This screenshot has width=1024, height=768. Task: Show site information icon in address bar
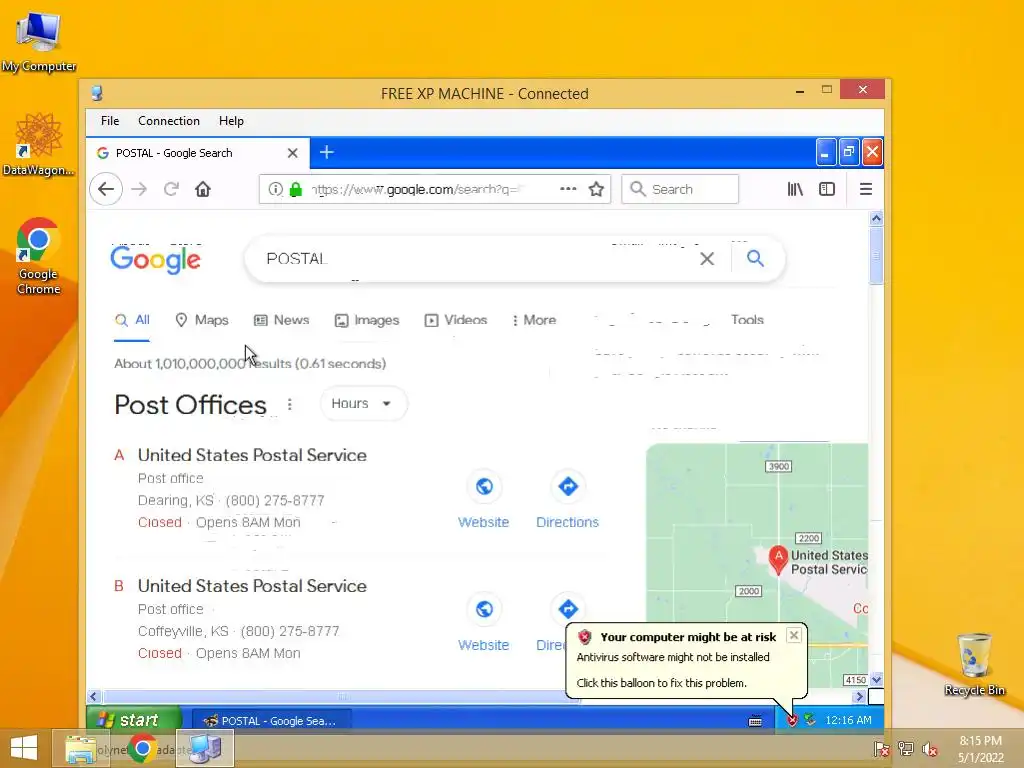point(276,189)
